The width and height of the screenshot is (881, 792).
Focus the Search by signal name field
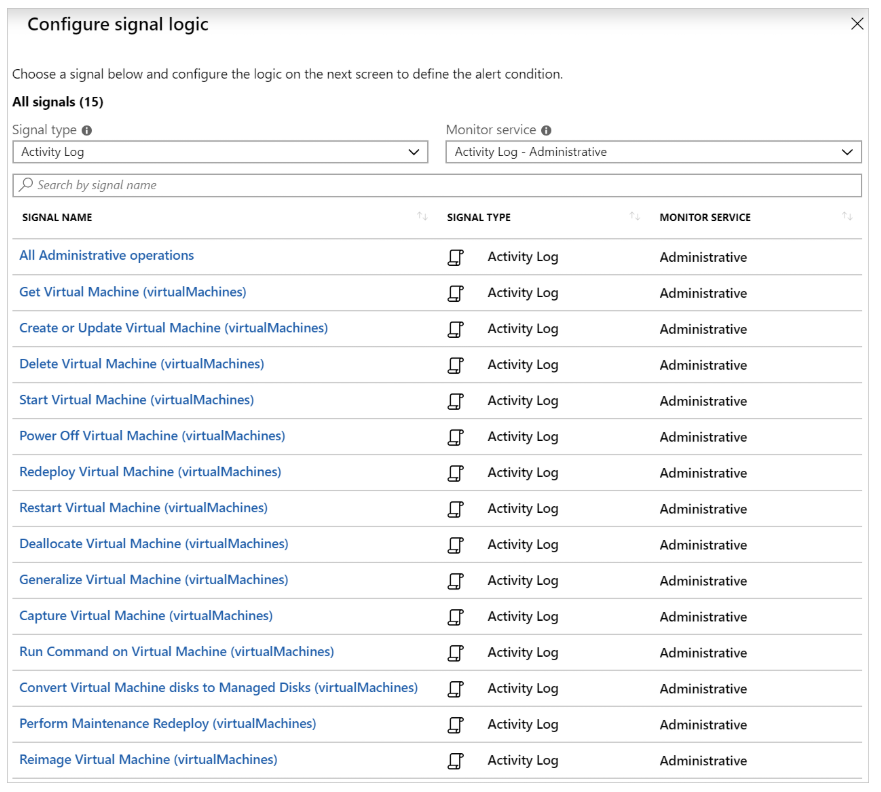[437, 185]
